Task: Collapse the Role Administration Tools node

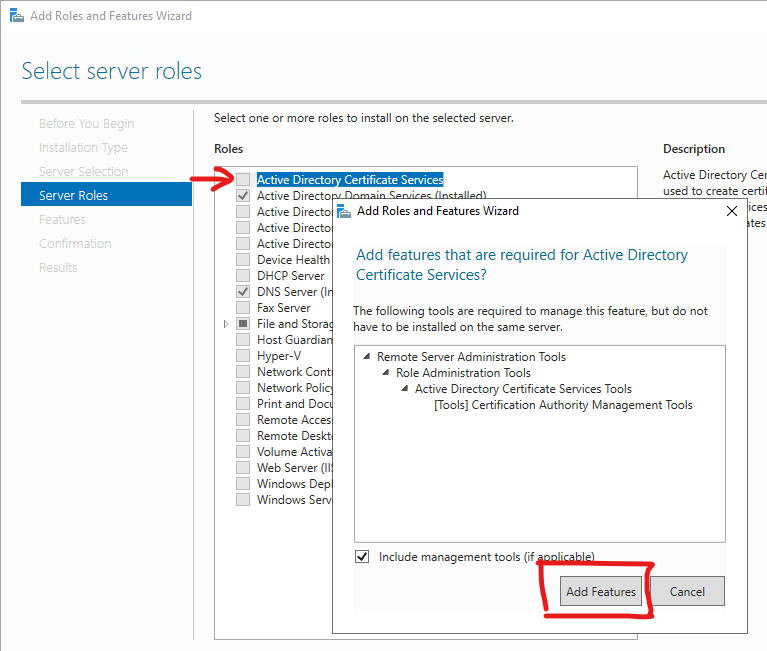Action: coord(386,373)
